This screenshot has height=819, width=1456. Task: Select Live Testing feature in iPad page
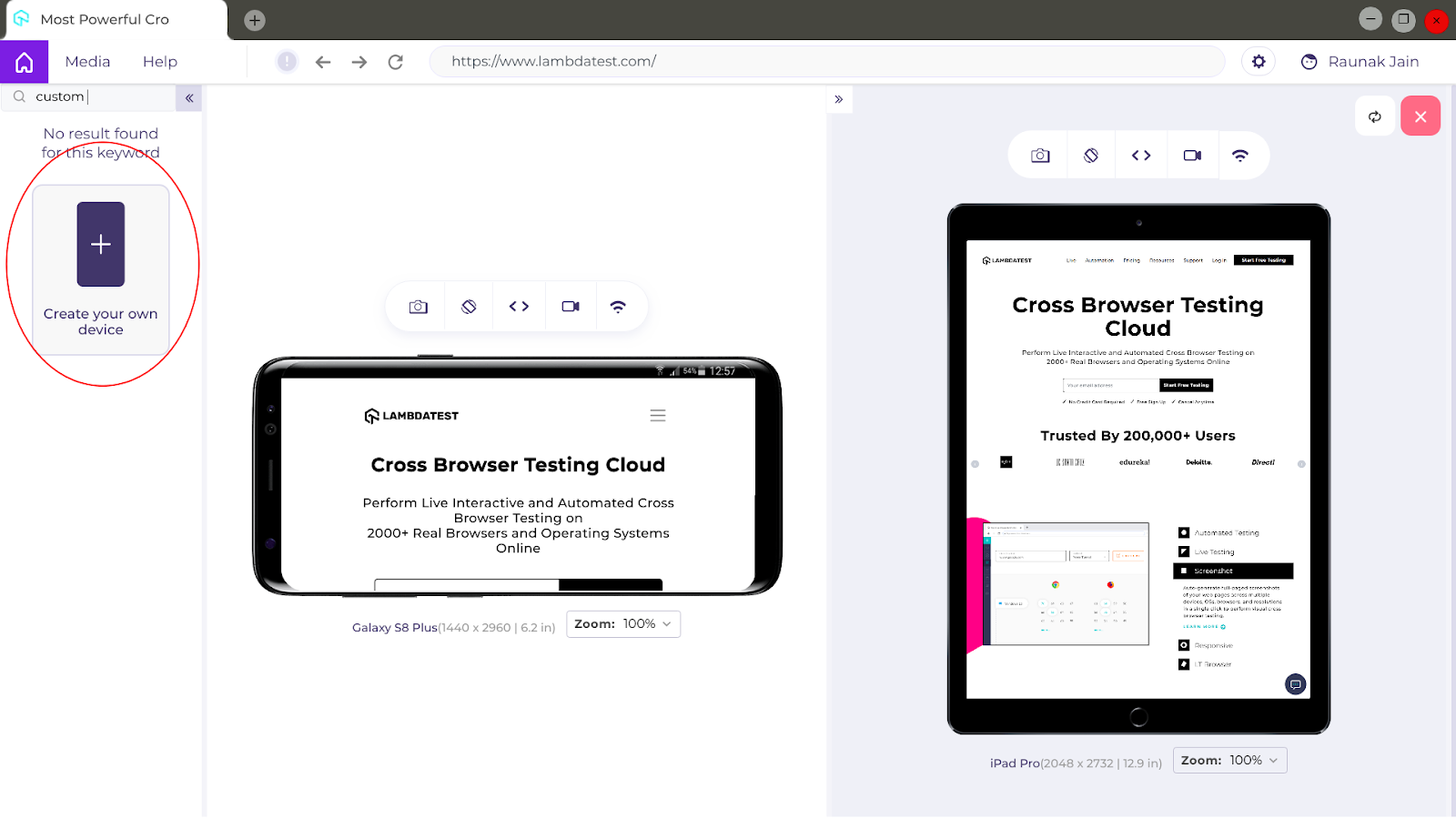[x=1207, y=552]
